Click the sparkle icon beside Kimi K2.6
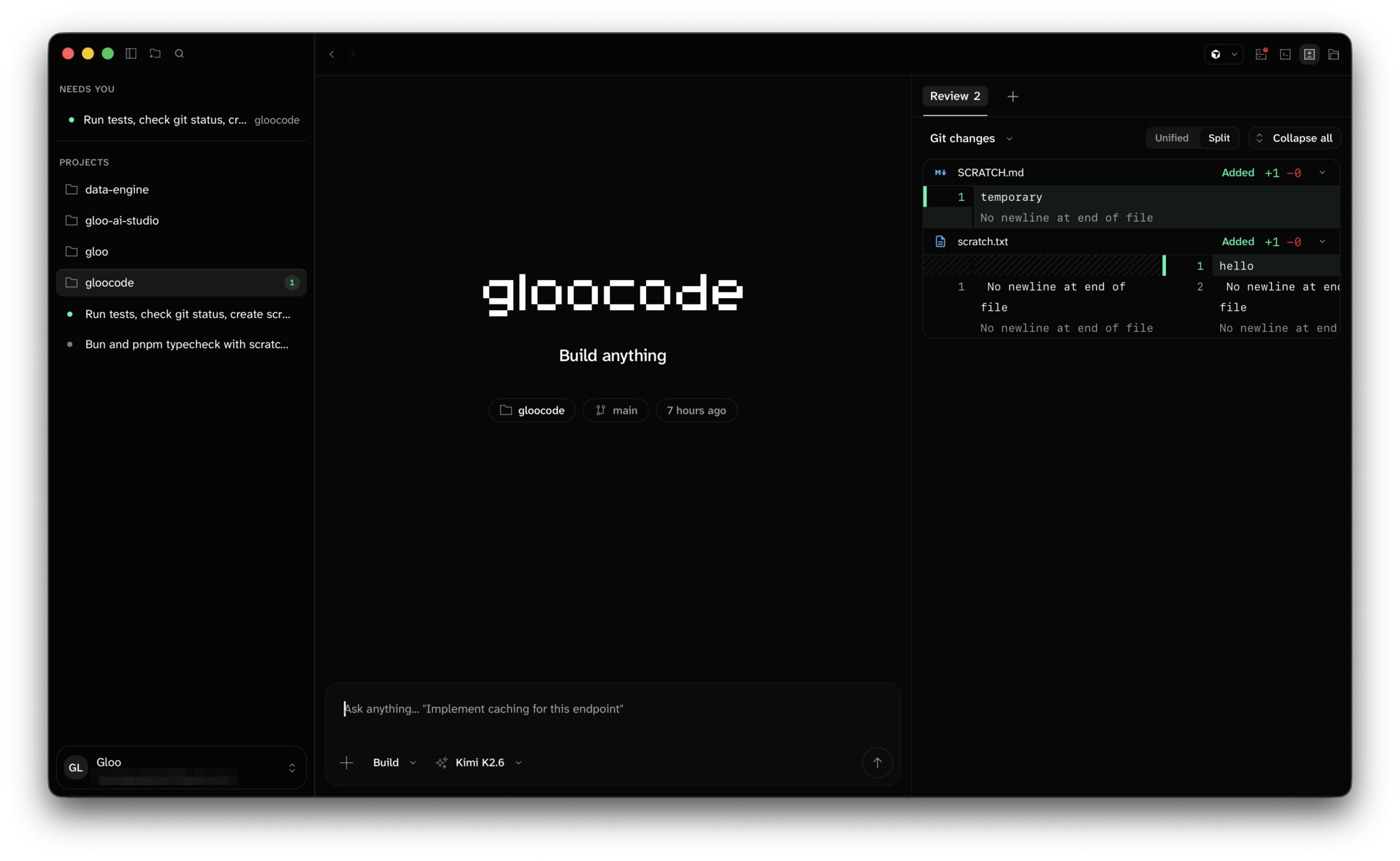1400x861 pixels. click(x=442, y=762)
